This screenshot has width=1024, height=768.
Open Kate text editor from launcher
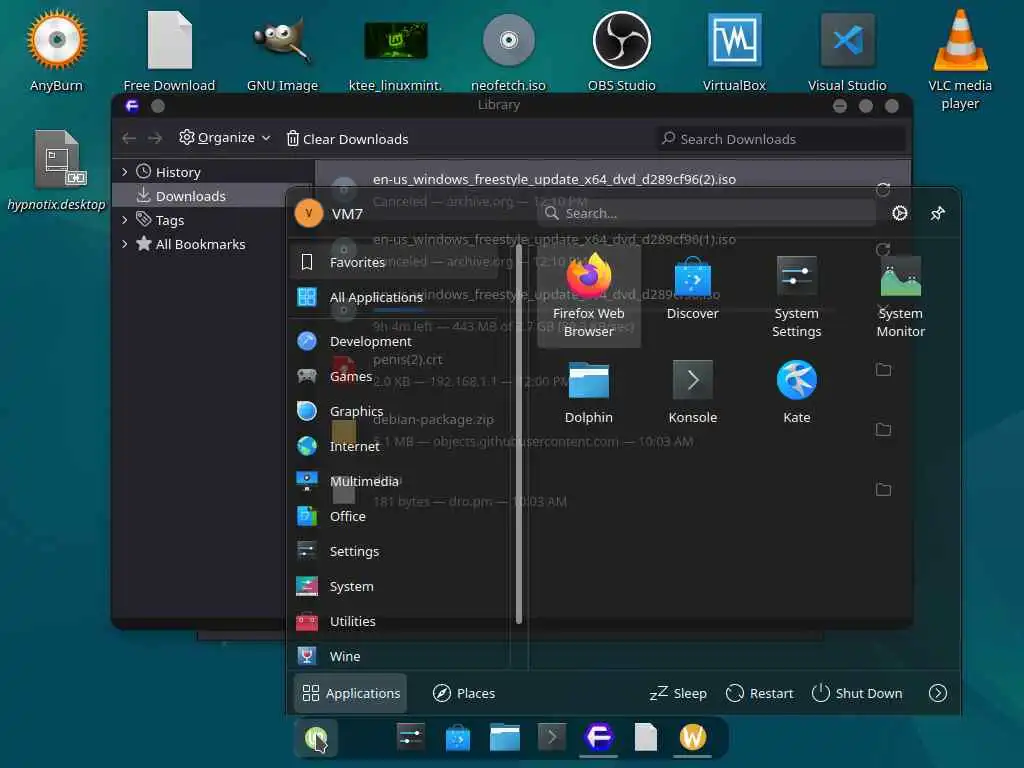click(x=796, y=392)
